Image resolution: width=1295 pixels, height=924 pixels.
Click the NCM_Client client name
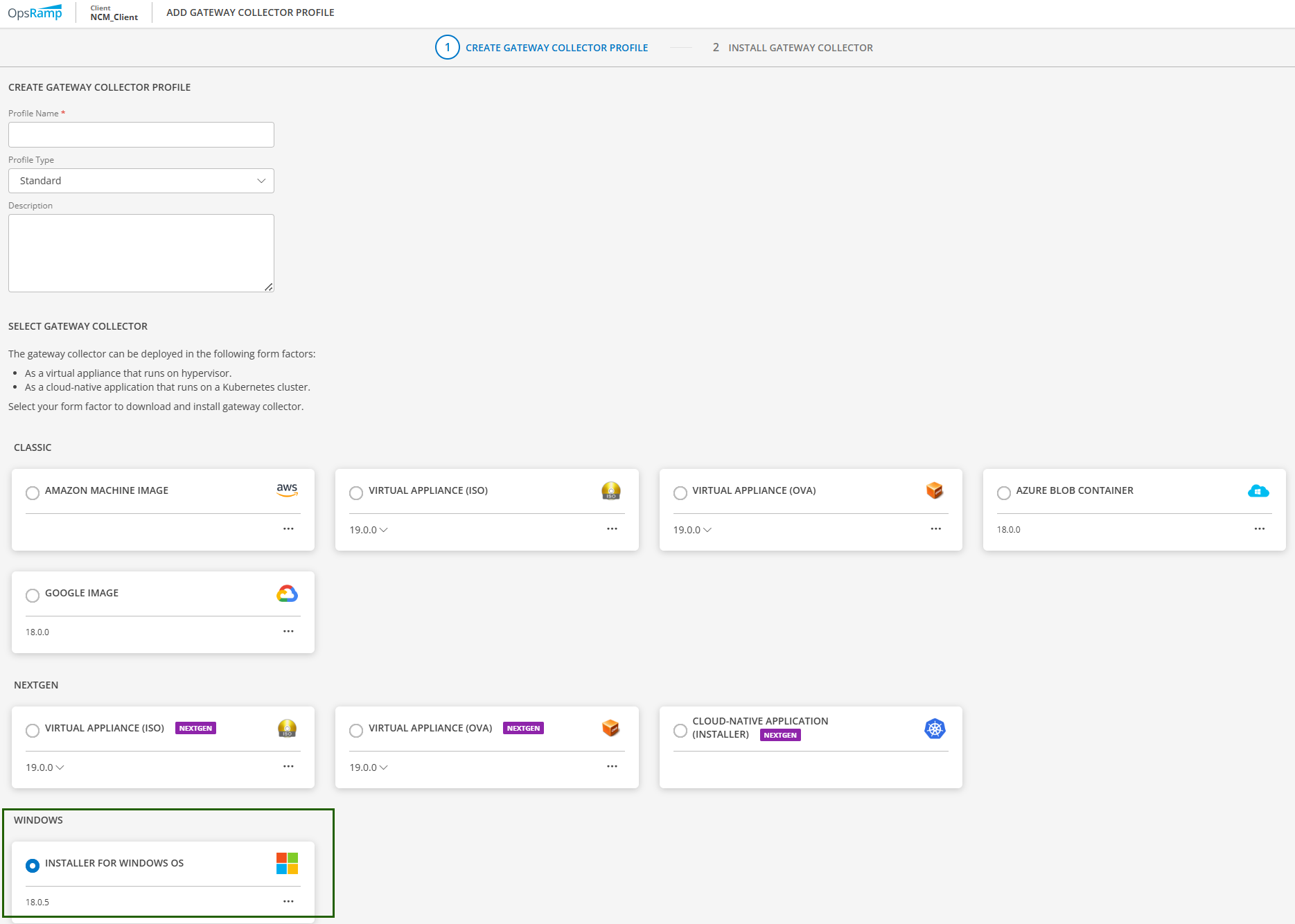(114, 17)
